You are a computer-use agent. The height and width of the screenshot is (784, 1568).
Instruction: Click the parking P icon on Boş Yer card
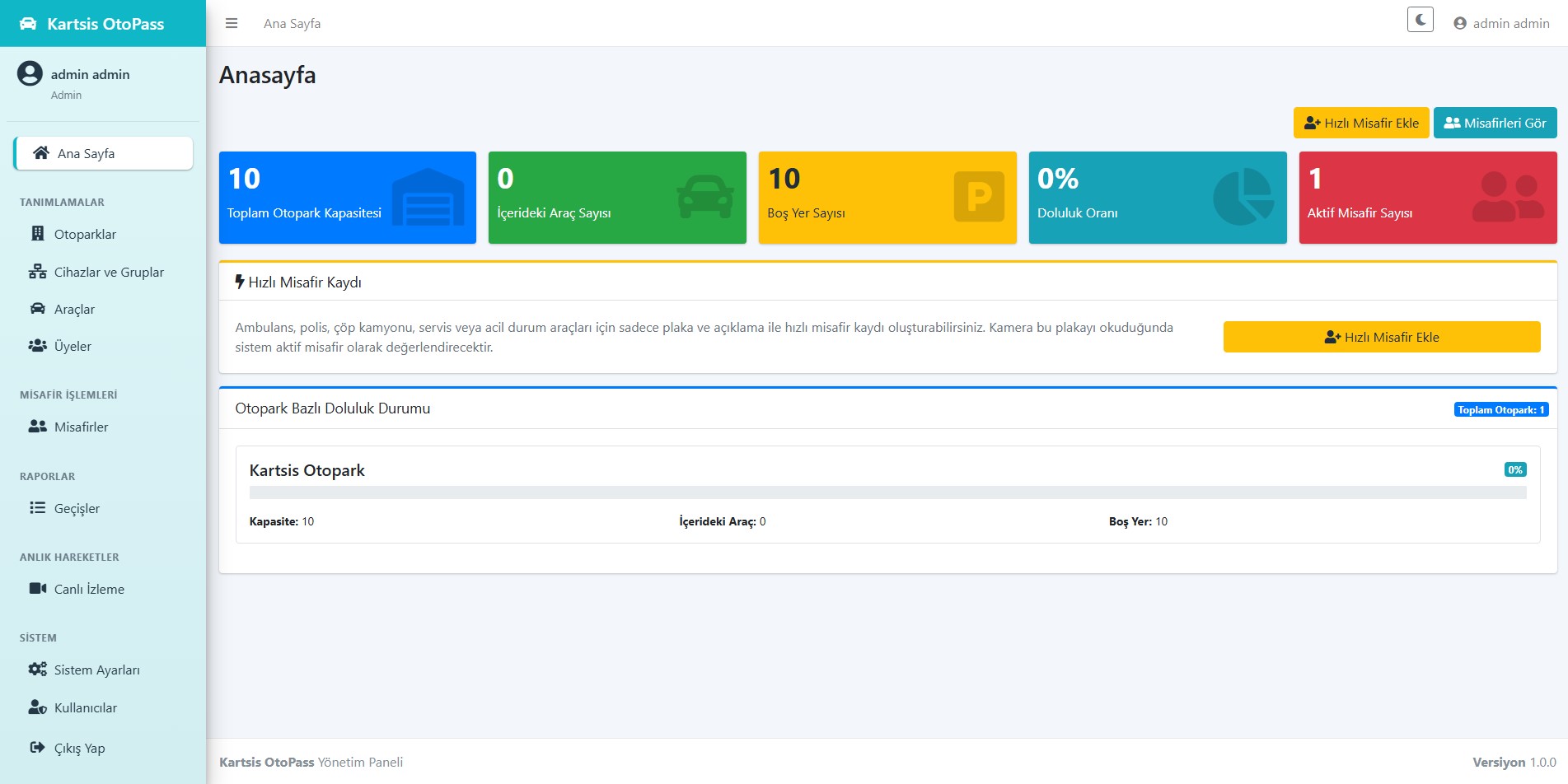coord(979,197)
